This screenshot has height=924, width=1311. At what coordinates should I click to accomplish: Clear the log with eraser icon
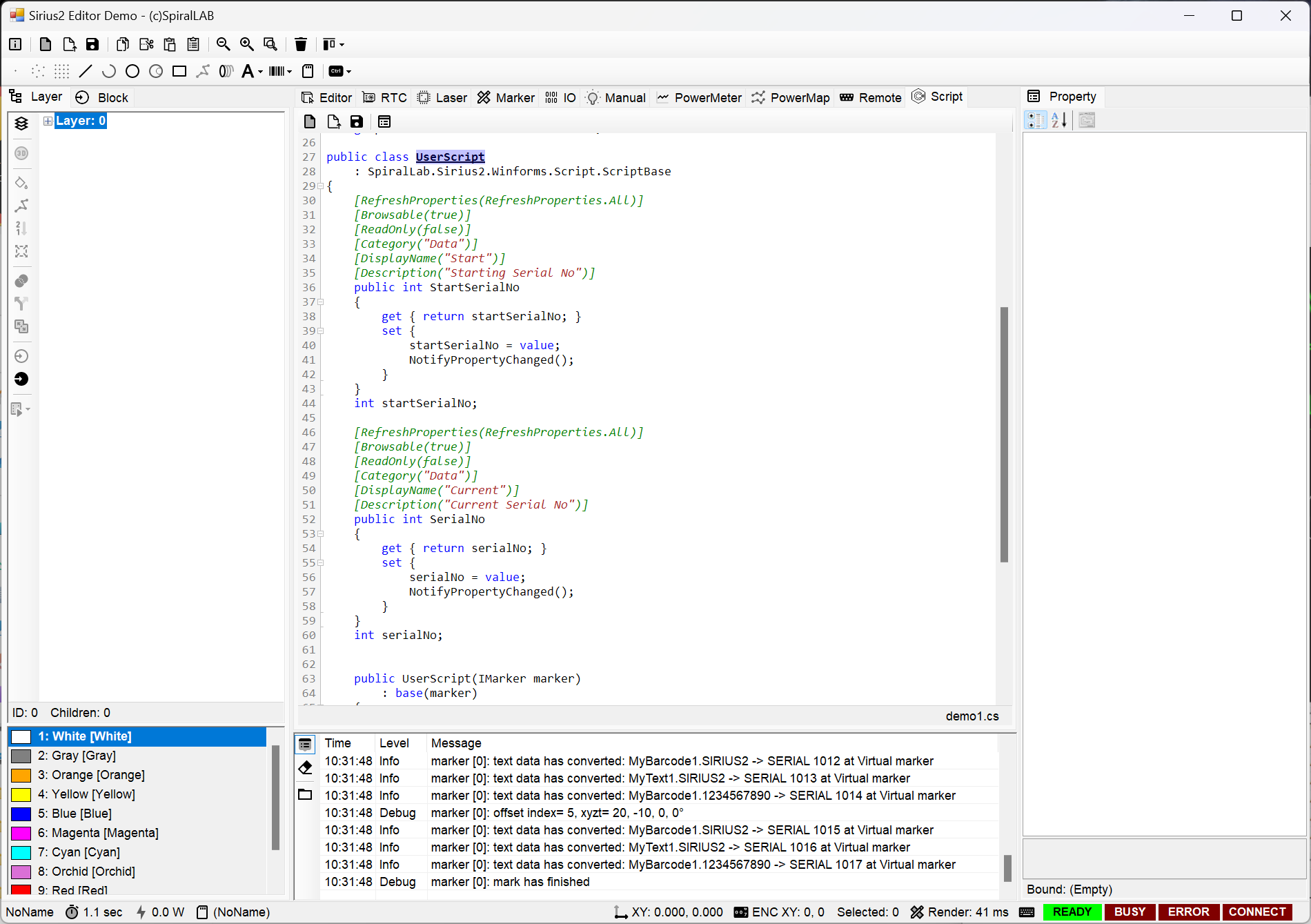click(x=305, y=767)
